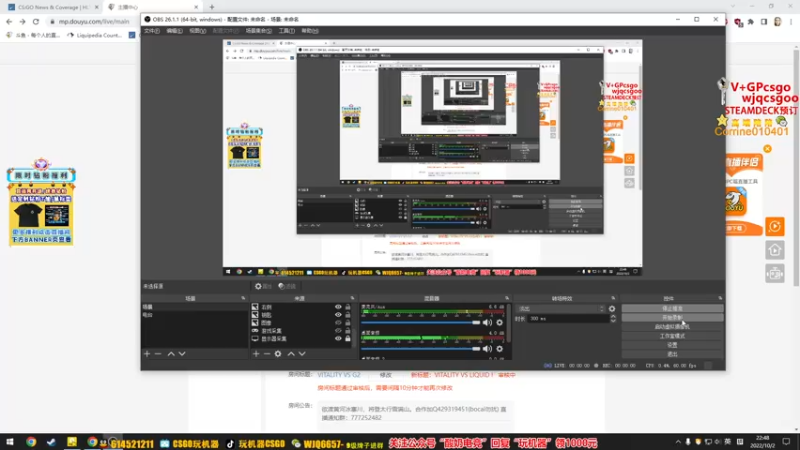The image size is (800, 450).
Task: Remove selected scene with minus icon
Action: pos(158,354)
